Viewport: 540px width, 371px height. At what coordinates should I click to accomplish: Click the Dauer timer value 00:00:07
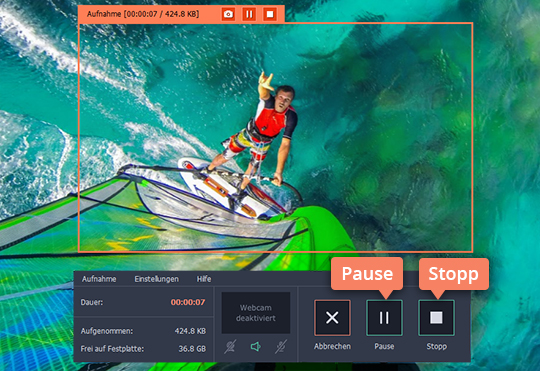tap(188, 302)
